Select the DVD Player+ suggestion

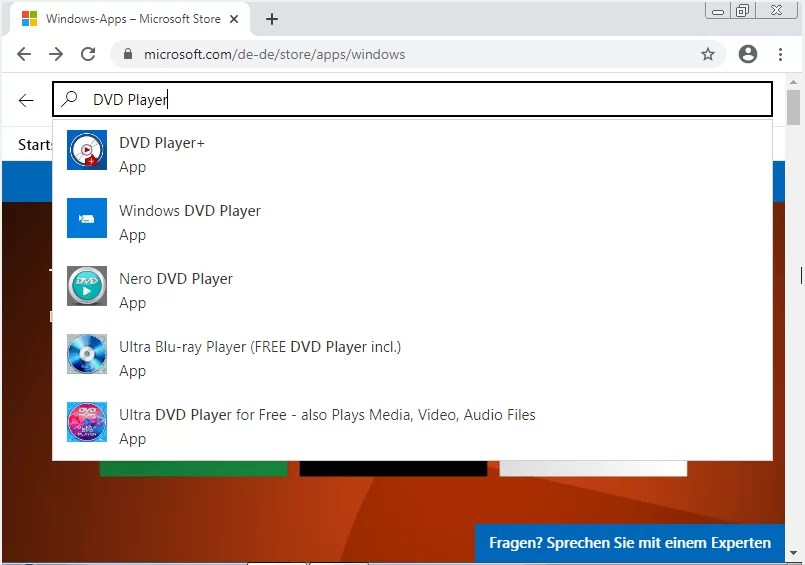412,154
